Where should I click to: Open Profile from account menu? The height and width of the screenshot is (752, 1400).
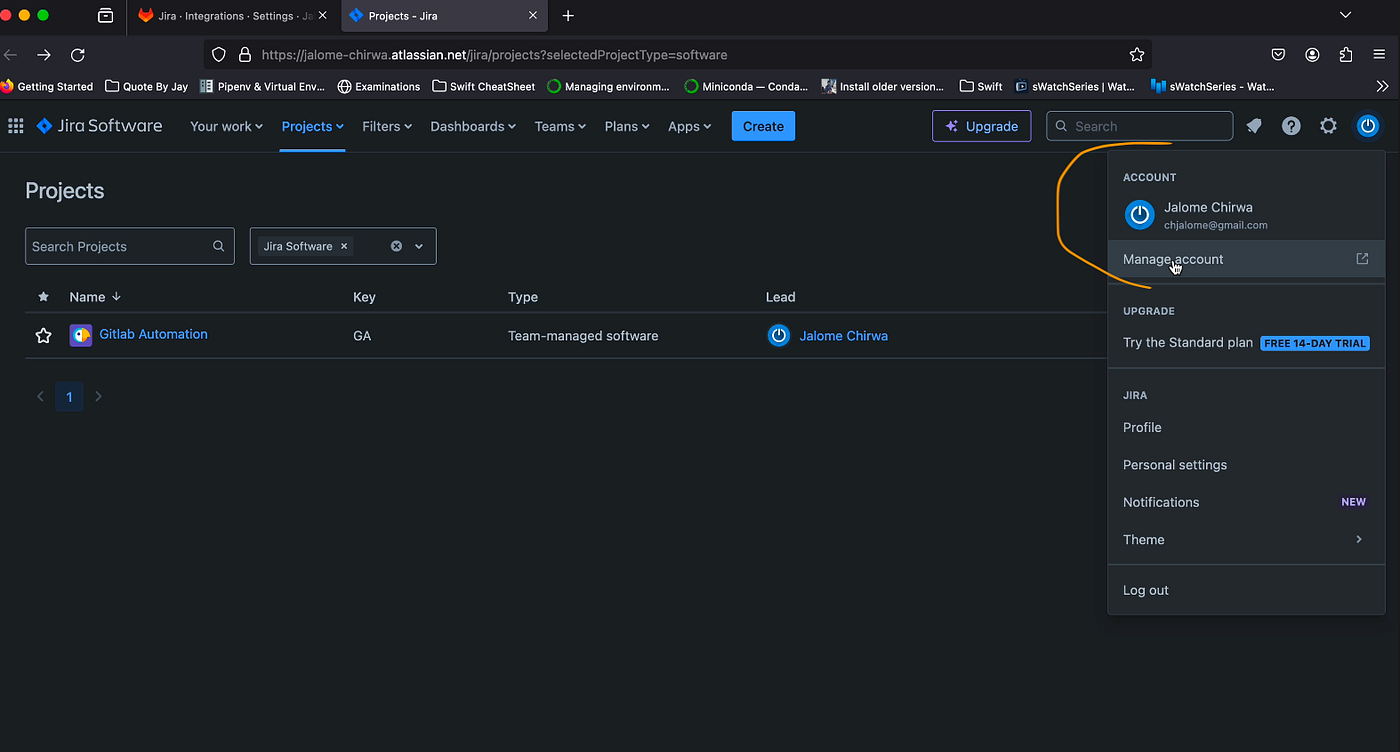click(1246, 427)
